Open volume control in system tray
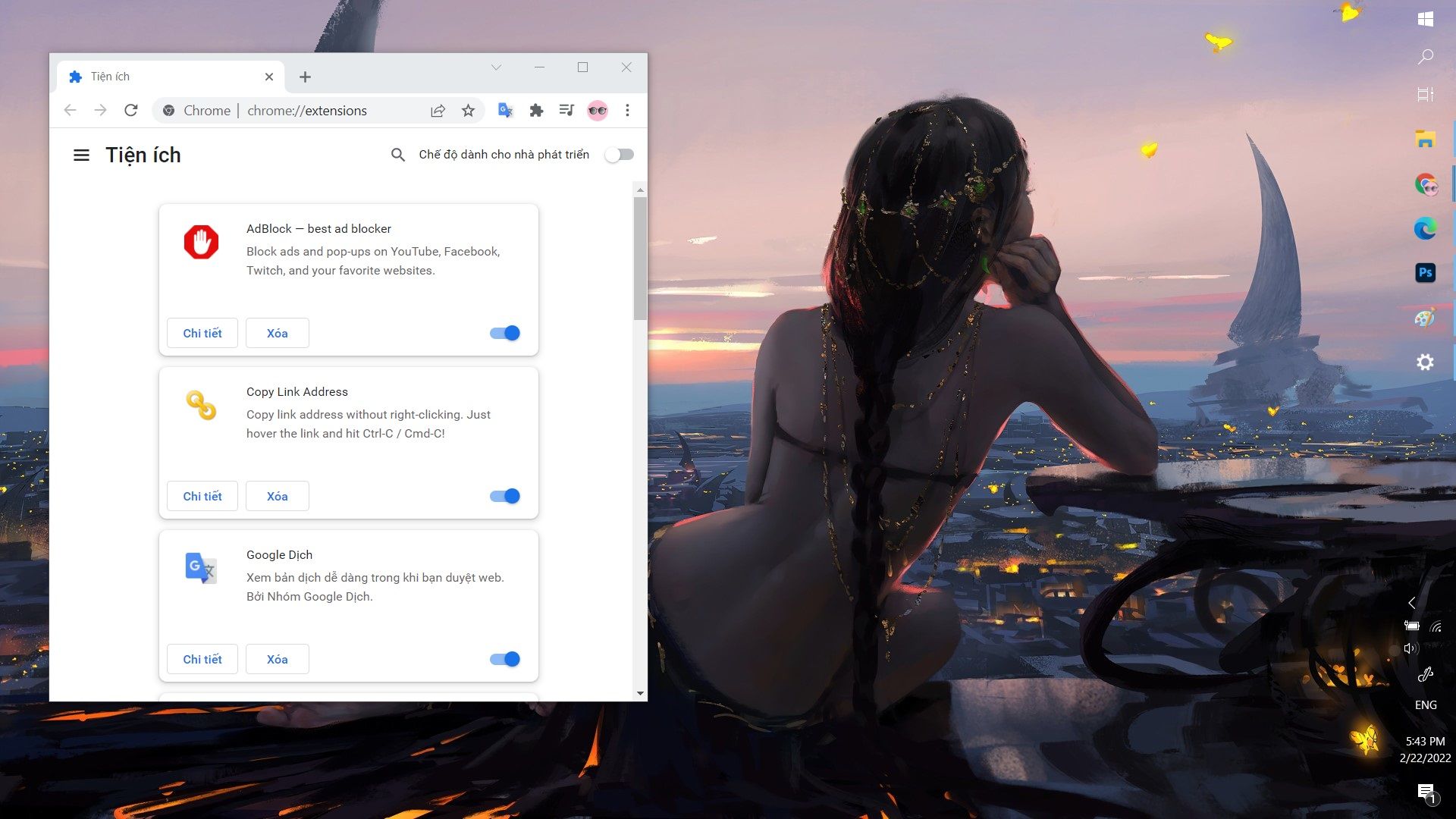Viewport: 1456px width, 819px height. 1410,648
